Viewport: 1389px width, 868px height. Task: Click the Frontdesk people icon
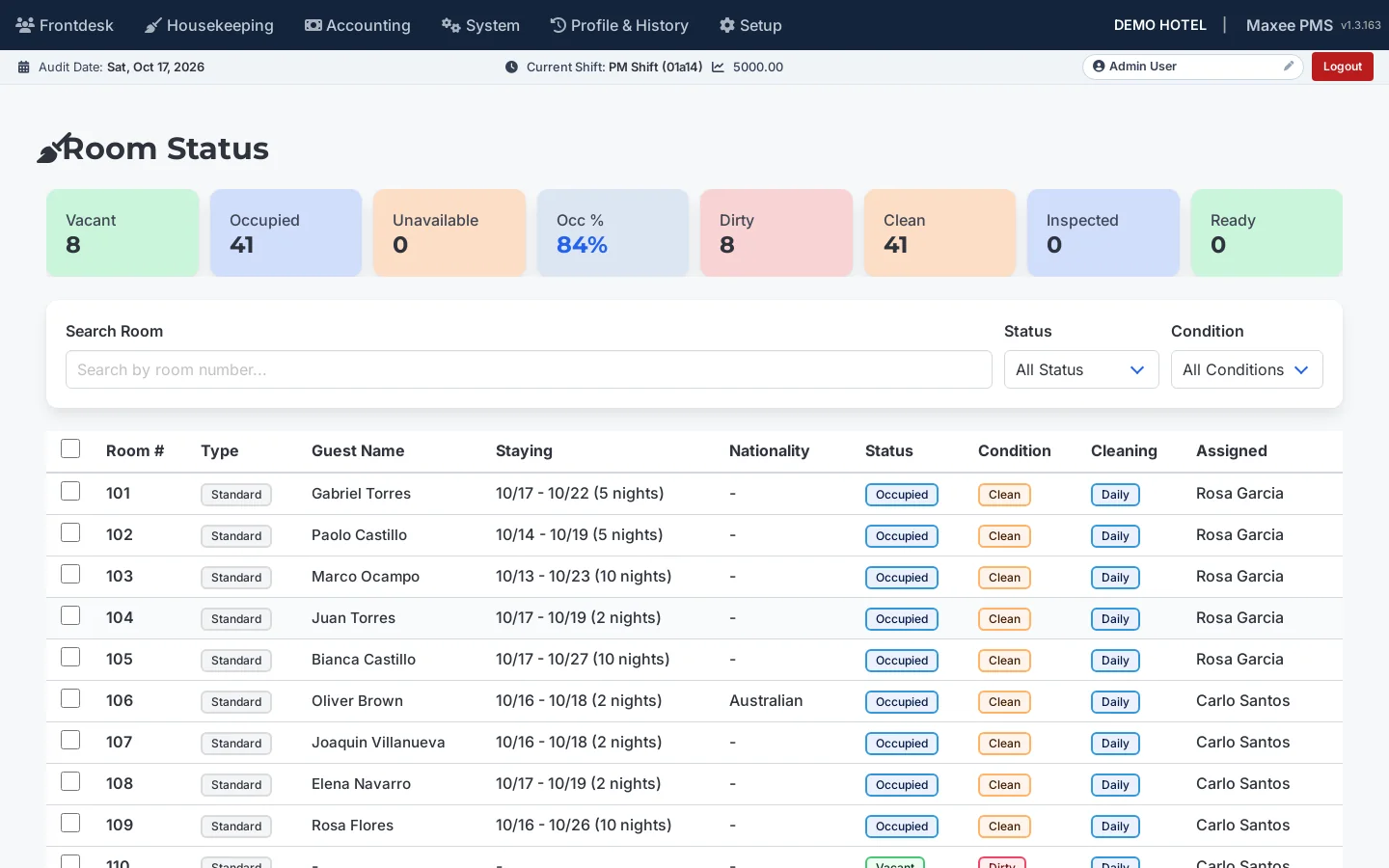point(25,25)
